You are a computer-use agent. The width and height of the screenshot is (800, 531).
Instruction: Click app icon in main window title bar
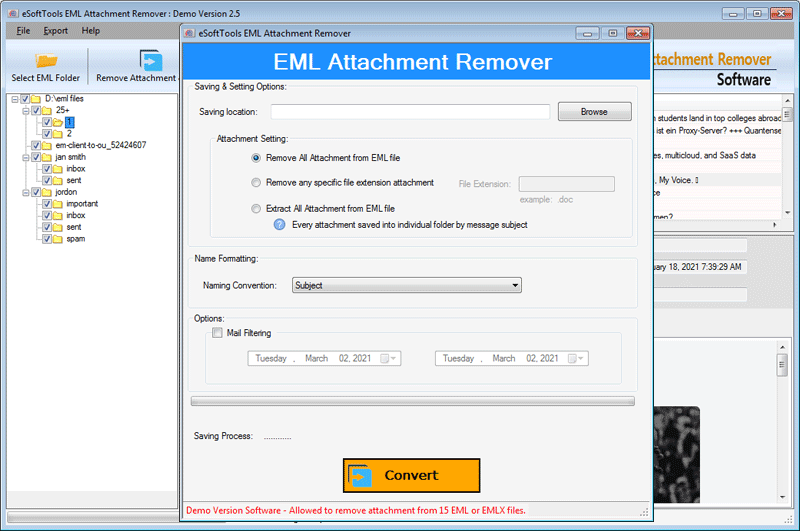tap(13, 14)
